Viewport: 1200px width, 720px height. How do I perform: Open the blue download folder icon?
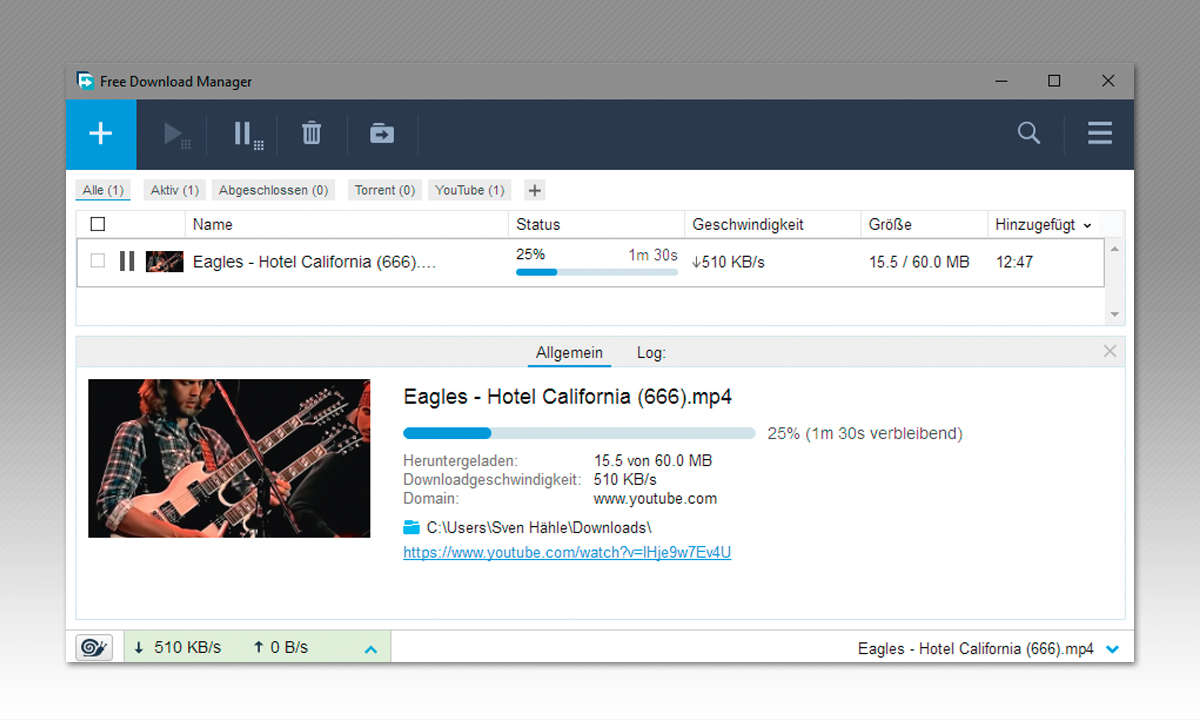point(410,527)
